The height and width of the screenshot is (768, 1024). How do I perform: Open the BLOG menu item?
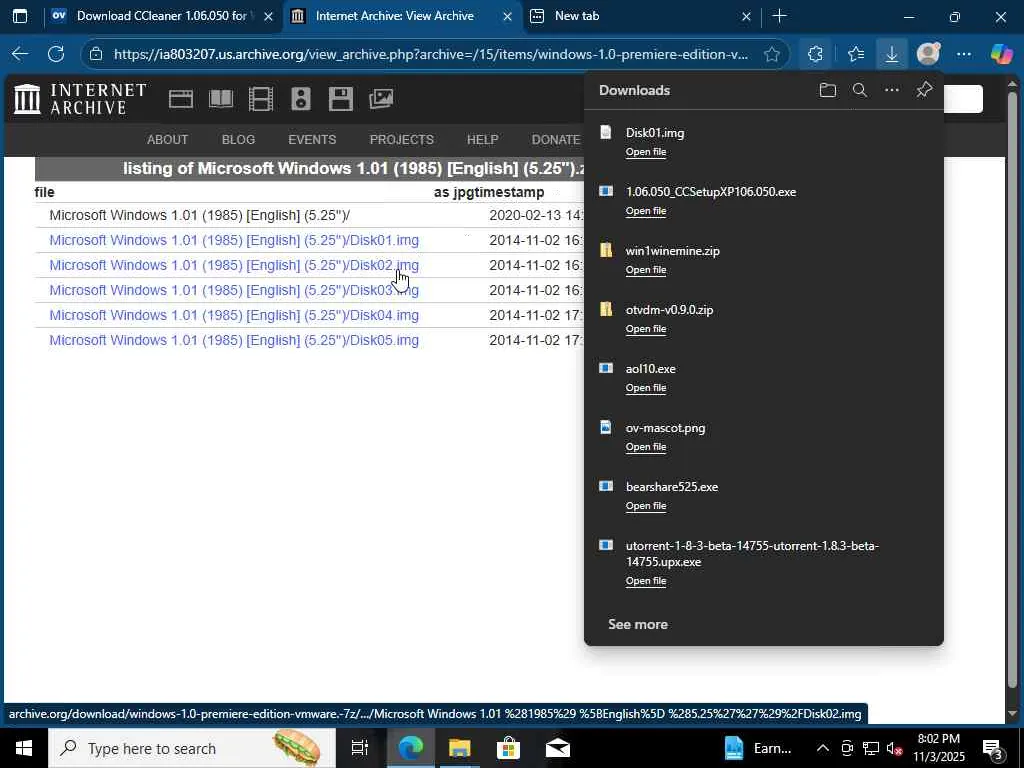(x=238, y=140)
